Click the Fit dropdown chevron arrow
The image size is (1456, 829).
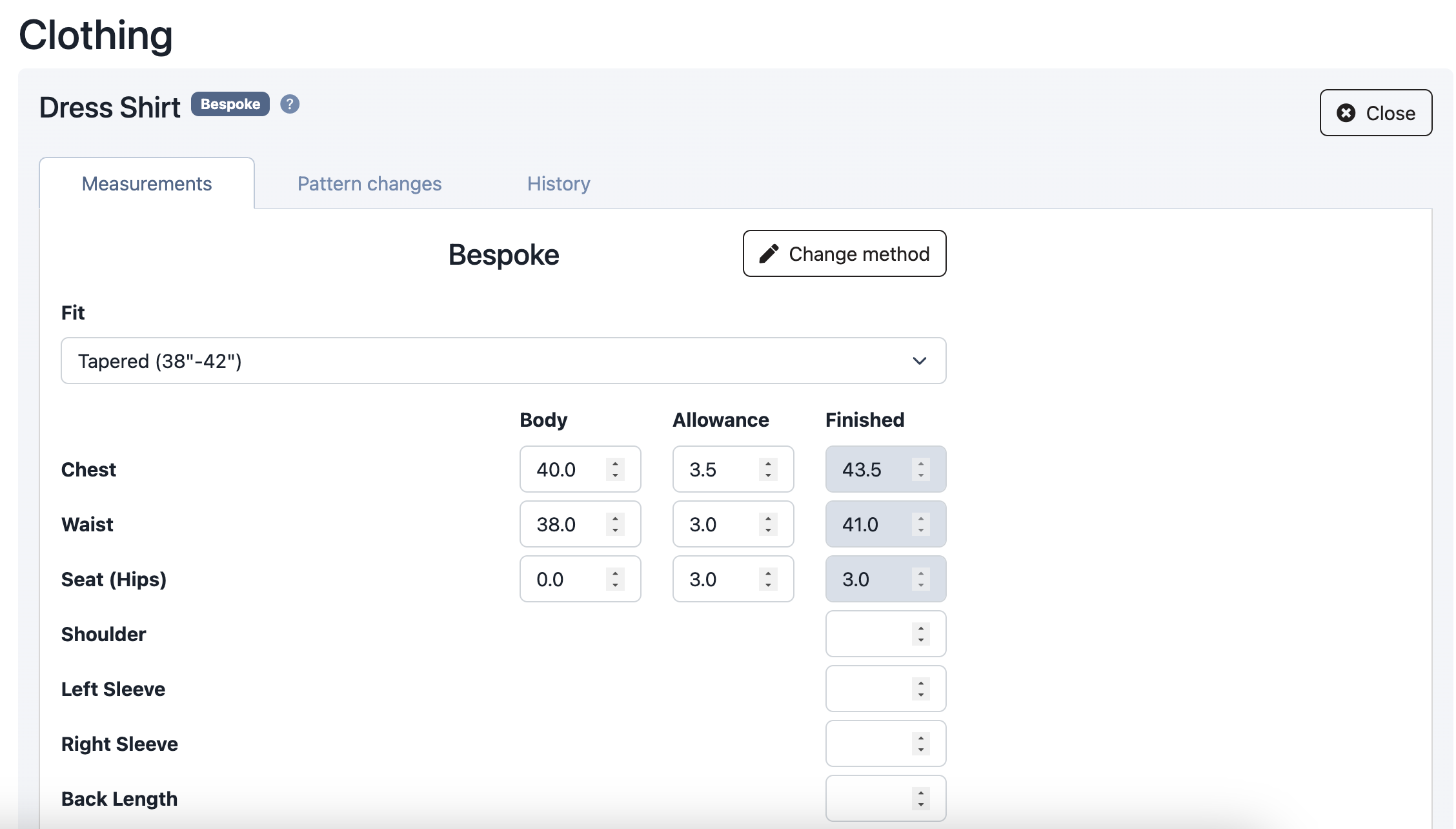tap(919, 361)
